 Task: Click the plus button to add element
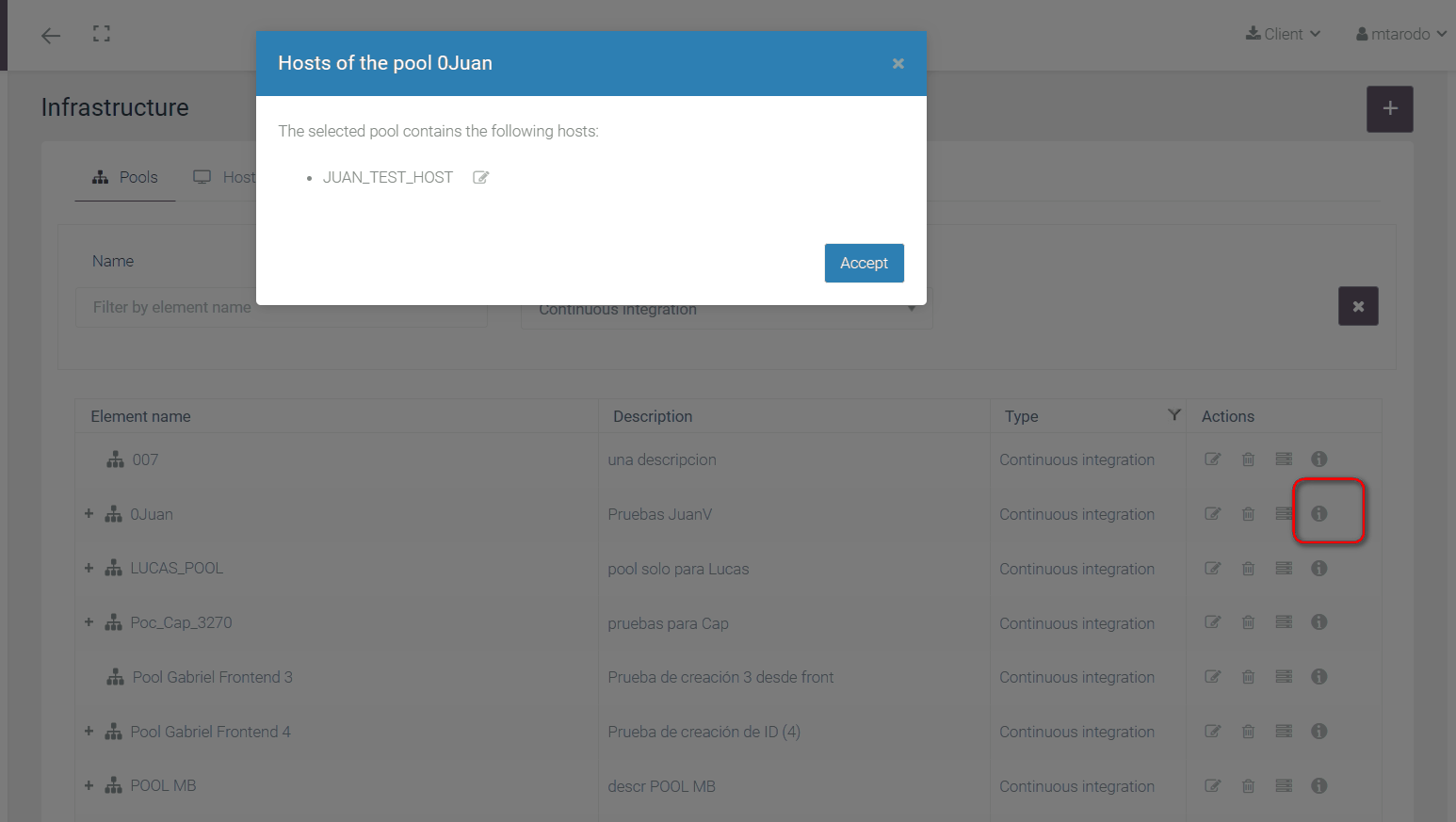click(1389, 109)
